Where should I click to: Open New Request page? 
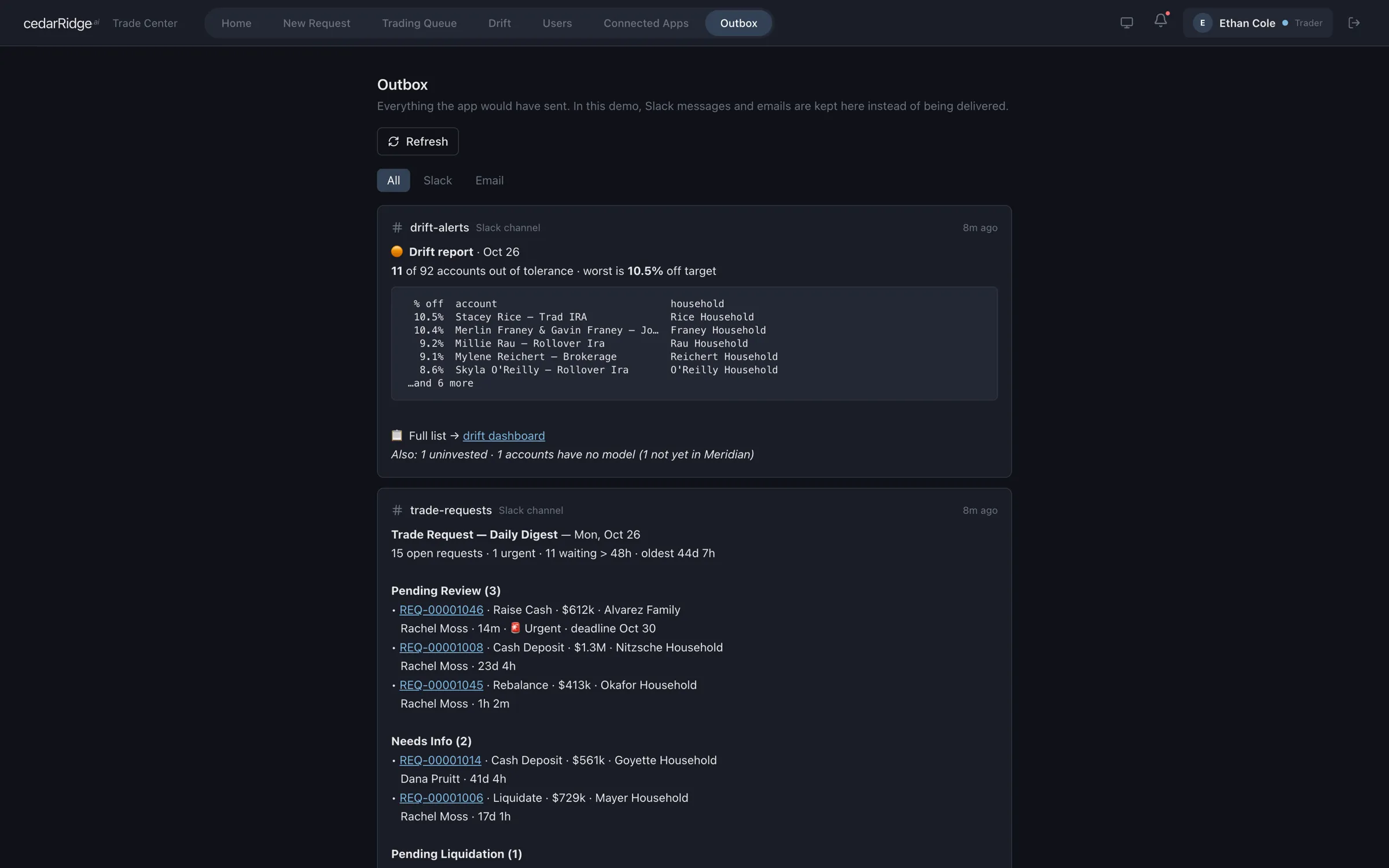pyautogui.click(x=317, y=23)
